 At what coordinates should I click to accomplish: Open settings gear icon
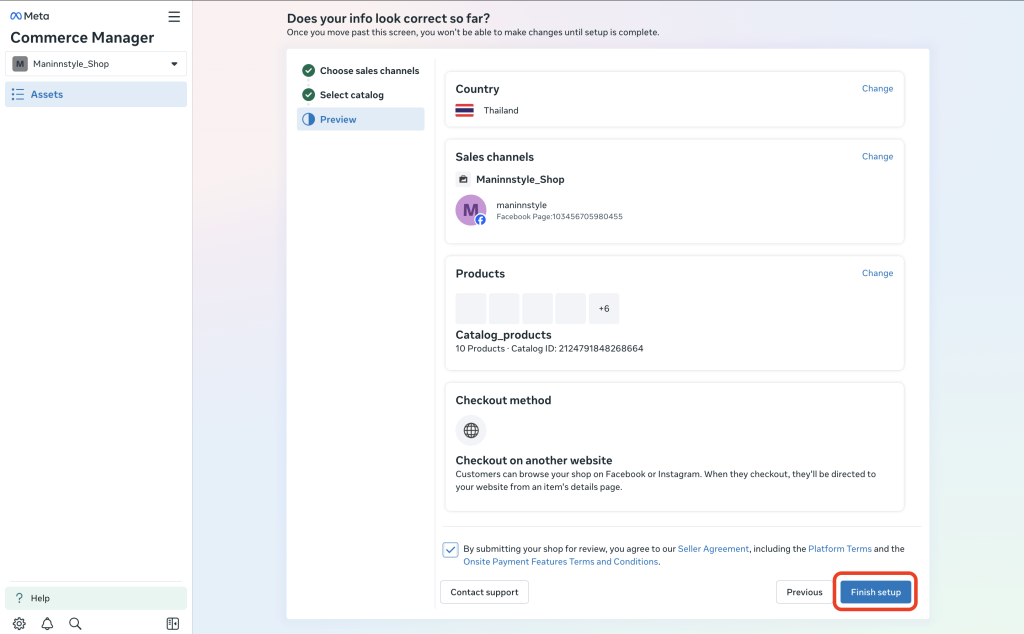pos(19,624)
